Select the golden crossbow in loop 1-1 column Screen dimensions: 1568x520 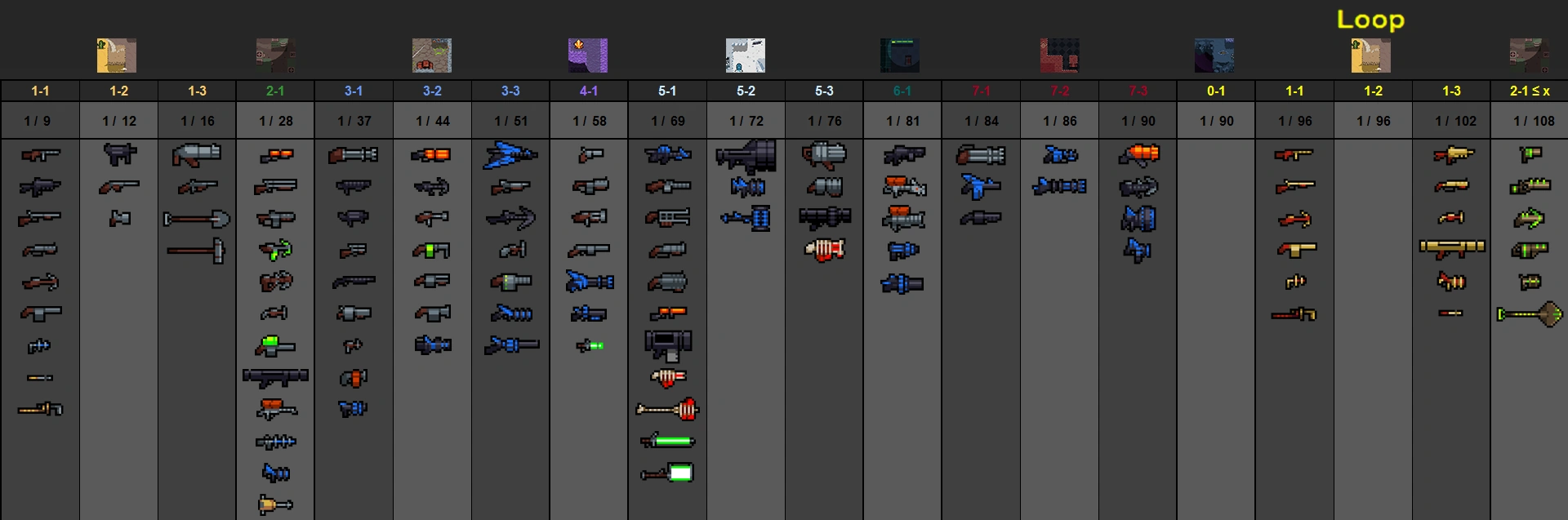point(1294,219)
